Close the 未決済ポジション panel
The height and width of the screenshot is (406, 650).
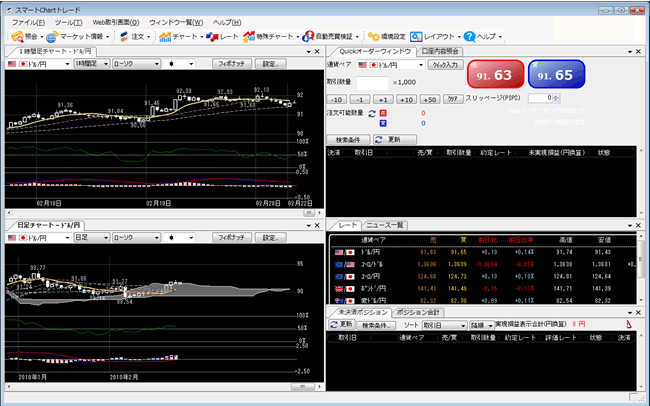[x=638, y=313]
